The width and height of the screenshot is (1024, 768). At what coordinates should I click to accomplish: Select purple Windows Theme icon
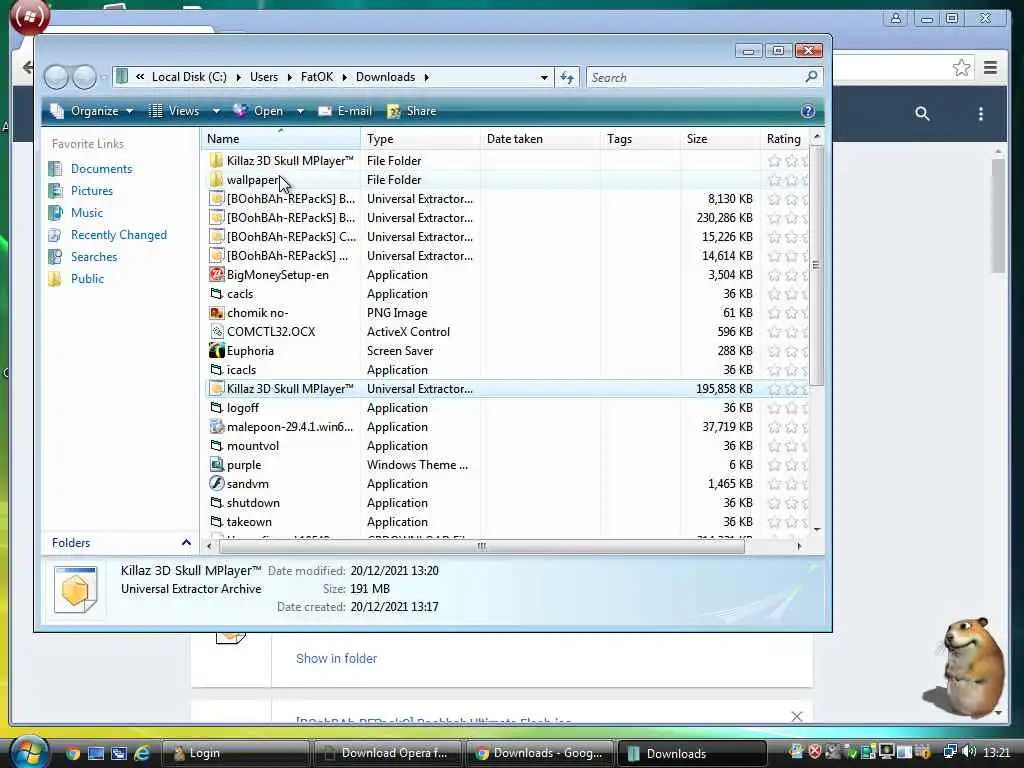[x=216, y=464]
